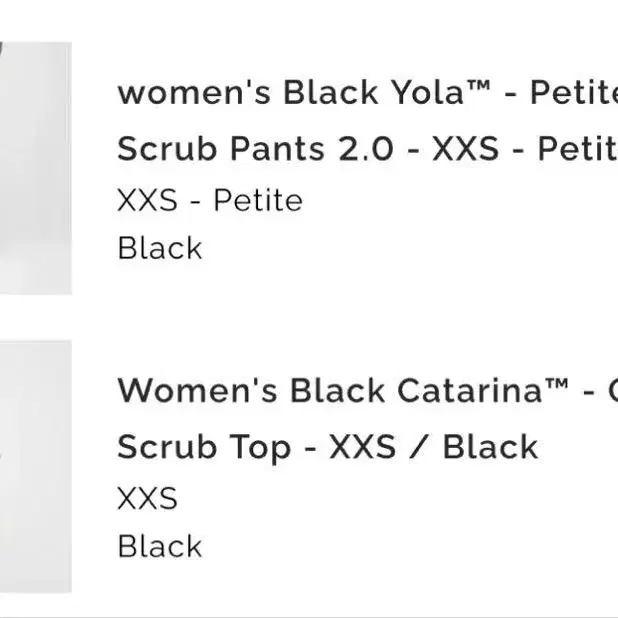
Task: Click "Petite" at end of first title line
Action: [x=574, y=92]
